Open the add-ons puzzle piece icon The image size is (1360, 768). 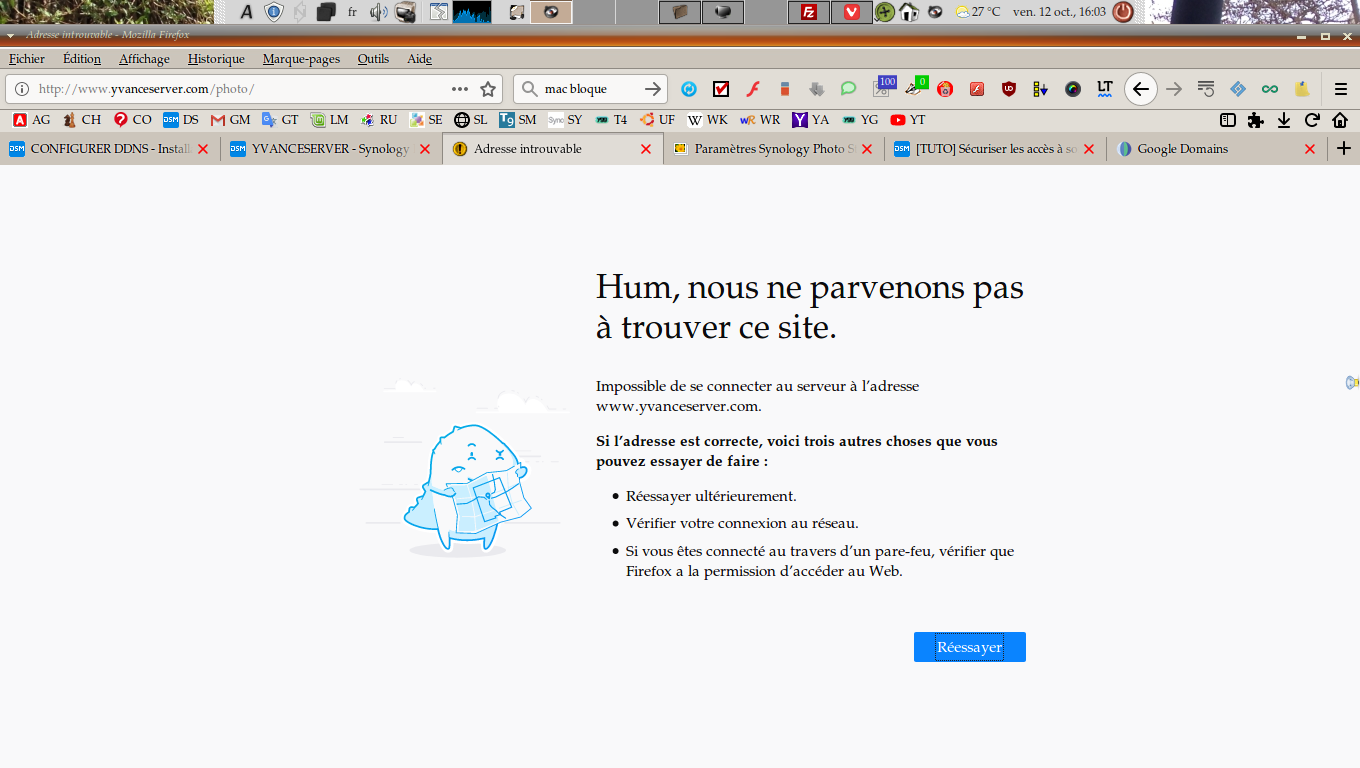(1256, 120)
